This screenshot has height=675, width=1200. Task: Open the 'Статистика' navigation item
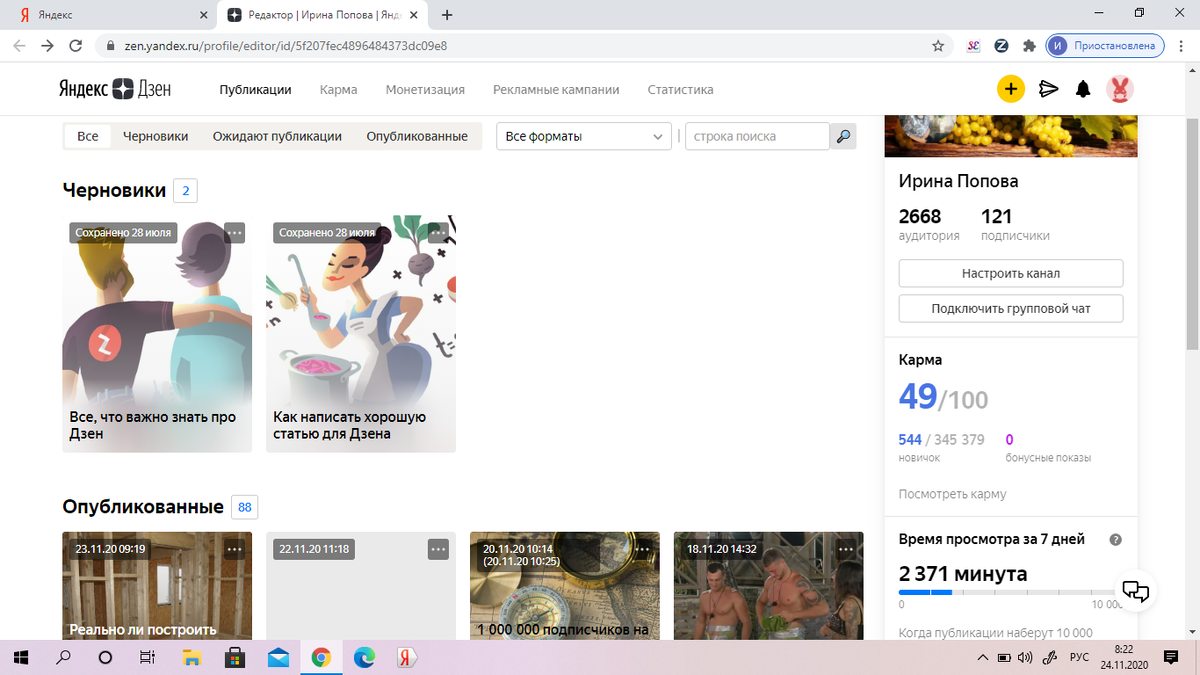click(x=680, y=89)
